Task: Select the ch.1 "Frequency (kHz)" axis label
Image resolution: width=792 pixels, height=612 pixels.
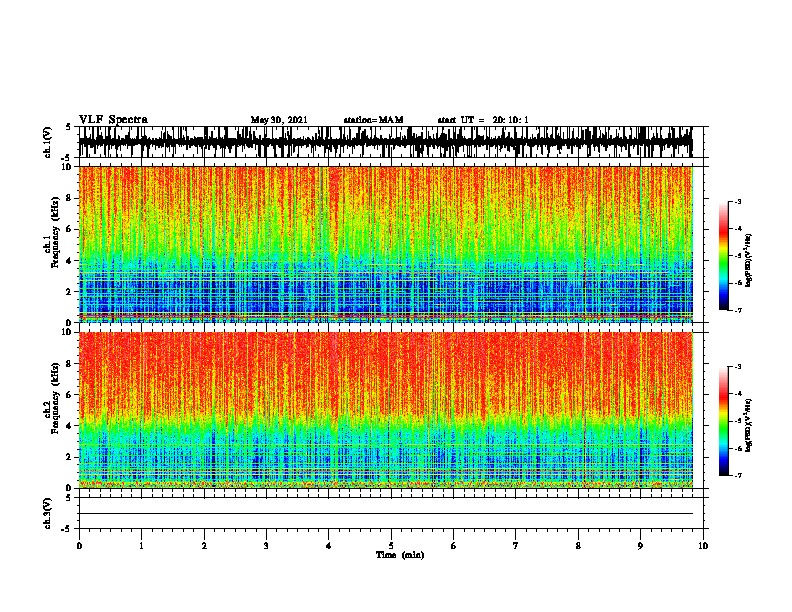Action: pyautogui.click(x=55, y=233)
